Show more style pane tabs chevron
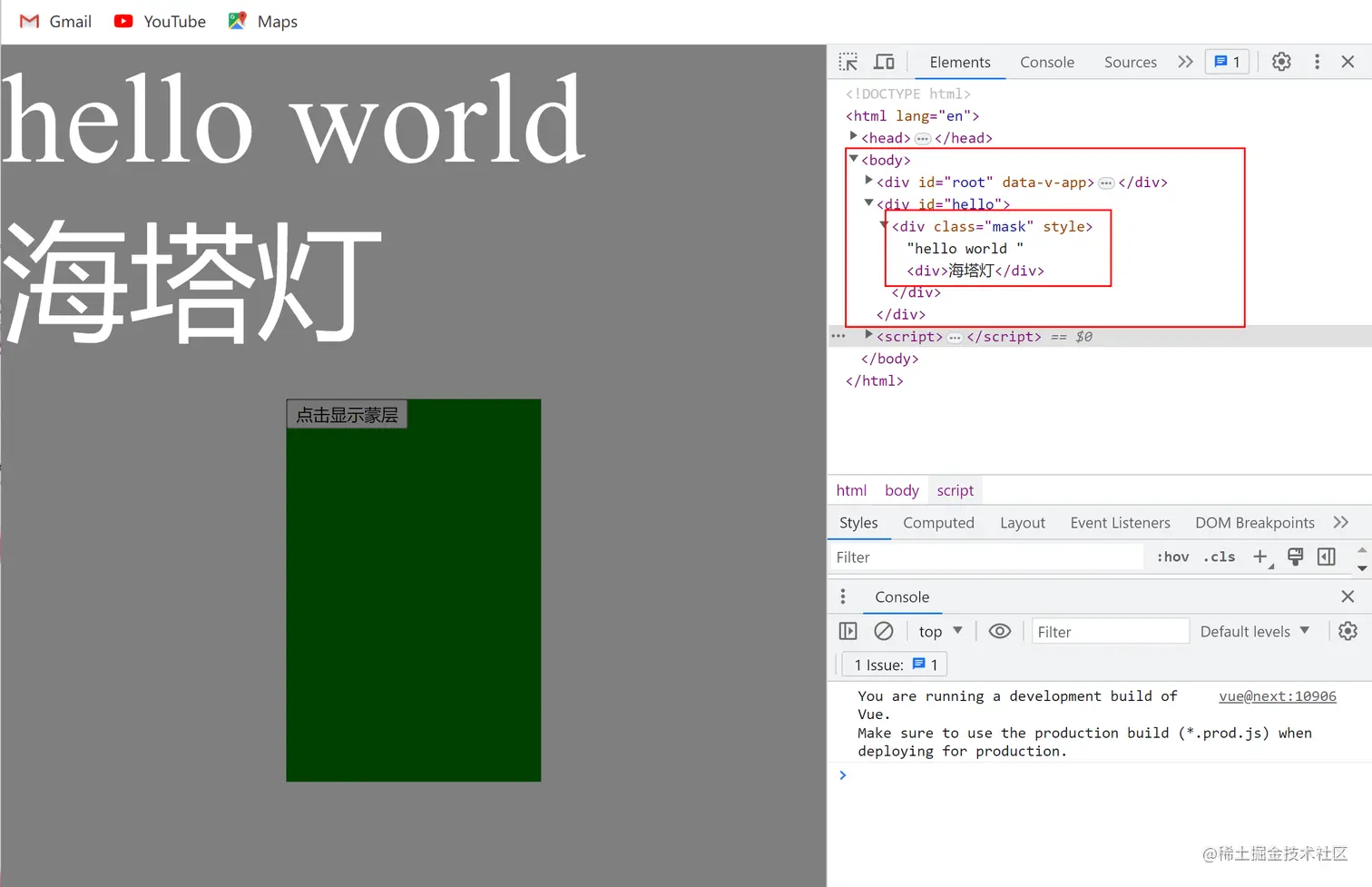The height and width of the screenshot is (887, 1372). (1341, 523)
